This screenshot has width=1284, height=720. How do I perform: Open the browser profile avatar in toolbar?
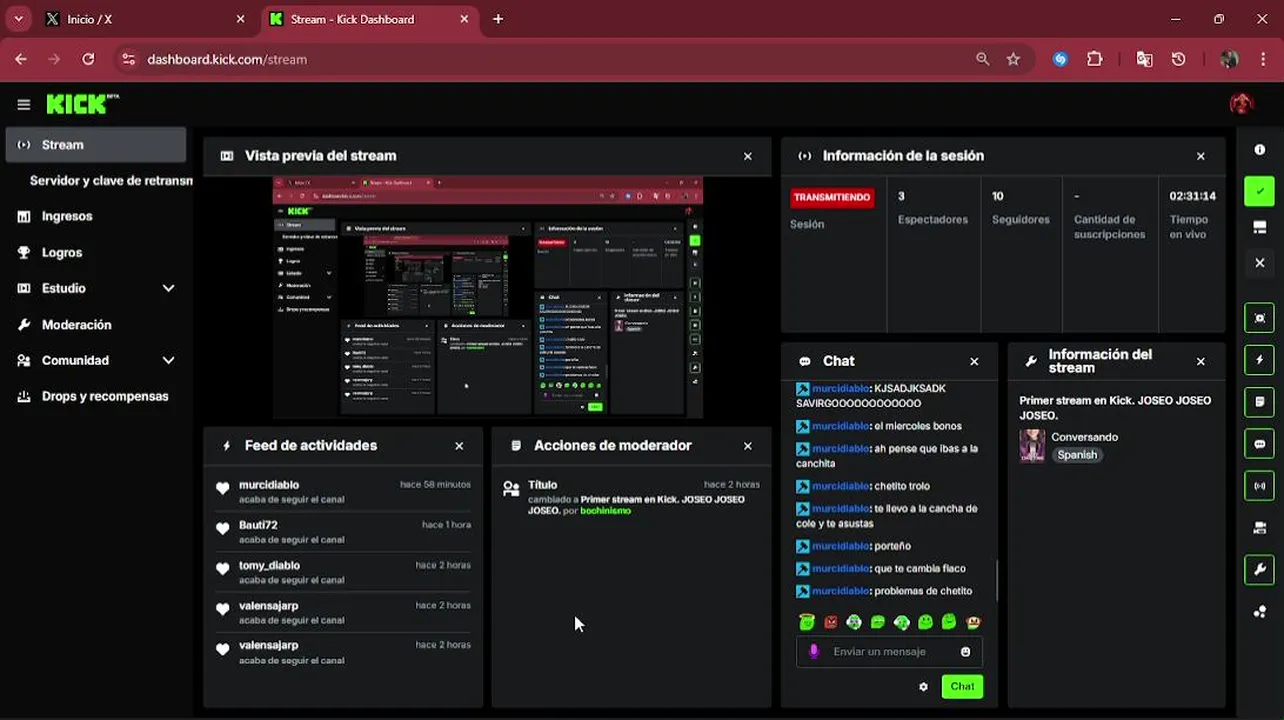[x=1229, y=60]
